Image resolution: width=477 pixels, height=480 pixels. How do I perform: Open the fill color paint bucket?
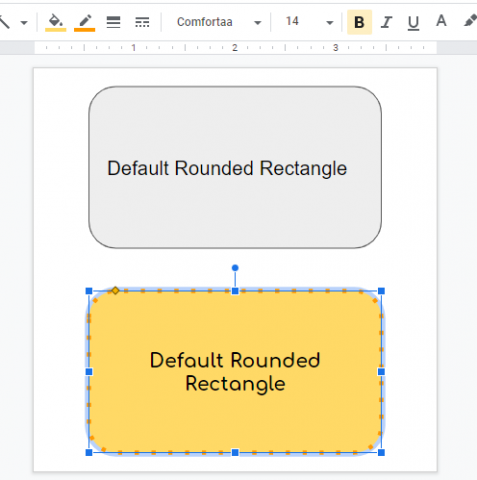click(x=56, y=22)
